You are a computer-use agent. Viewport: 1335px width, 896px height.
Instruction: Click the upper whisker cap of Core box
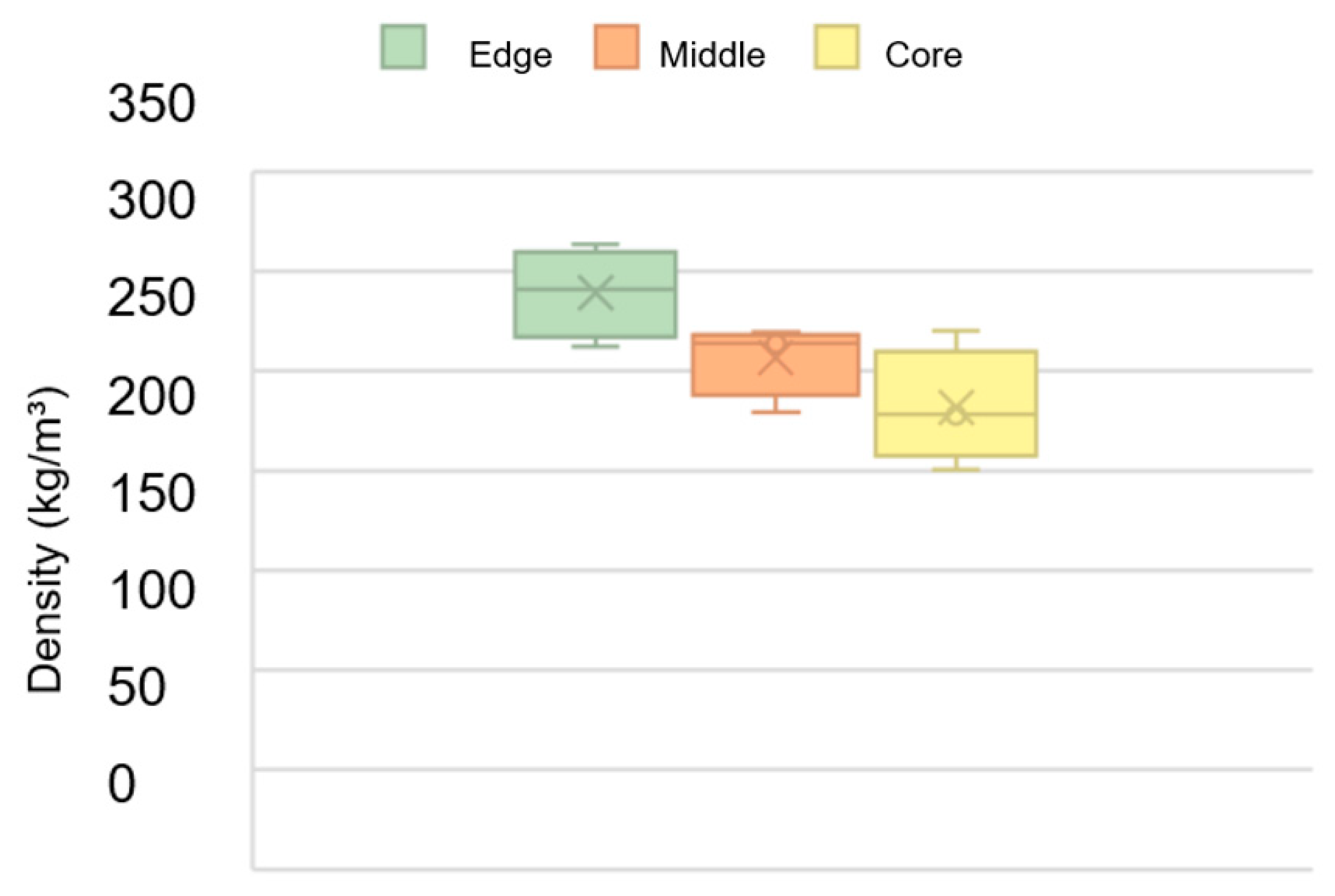click(x=955, y=331)
